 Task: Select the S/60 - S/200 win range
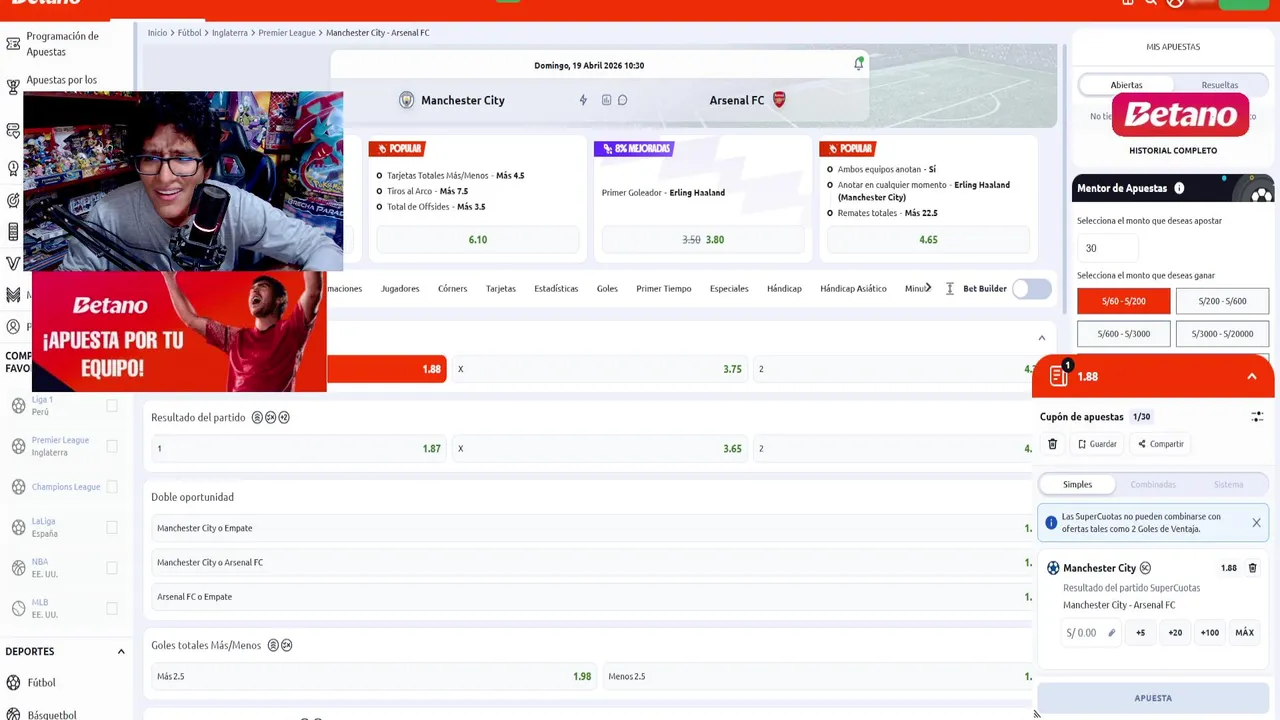1123,301
